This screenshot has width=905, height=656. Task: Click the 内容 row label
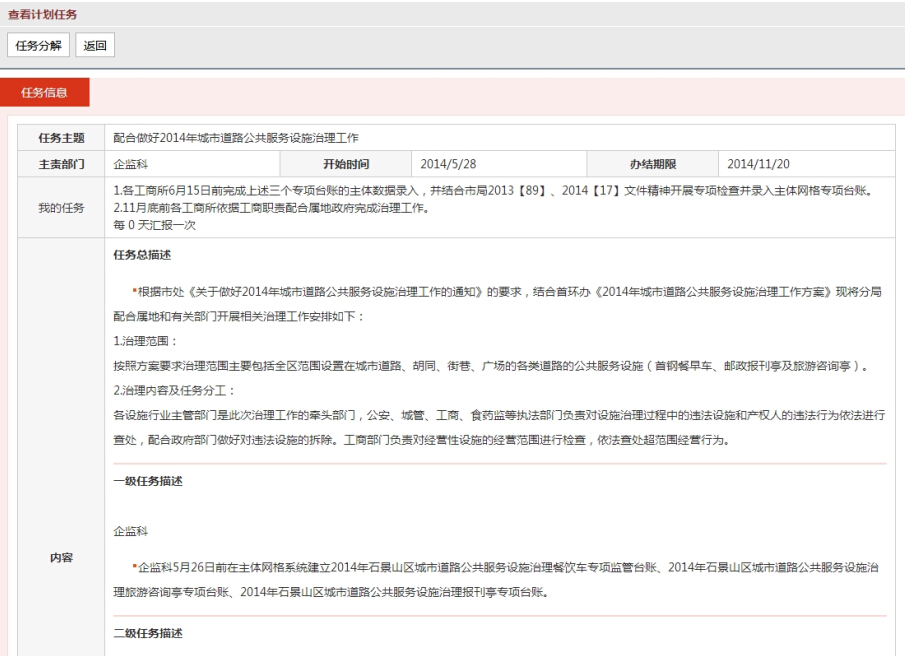(x=61, y=557)
